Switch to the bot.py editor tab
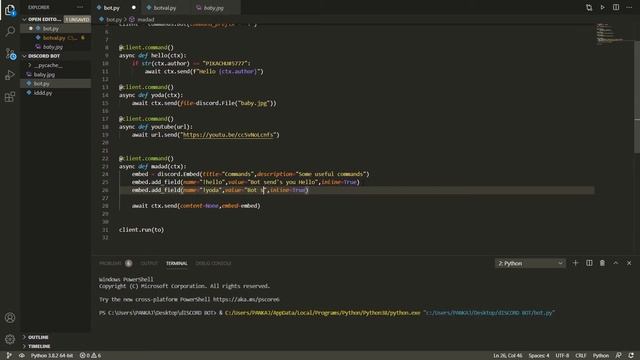The image size is (640, 360). coord(111,8)
